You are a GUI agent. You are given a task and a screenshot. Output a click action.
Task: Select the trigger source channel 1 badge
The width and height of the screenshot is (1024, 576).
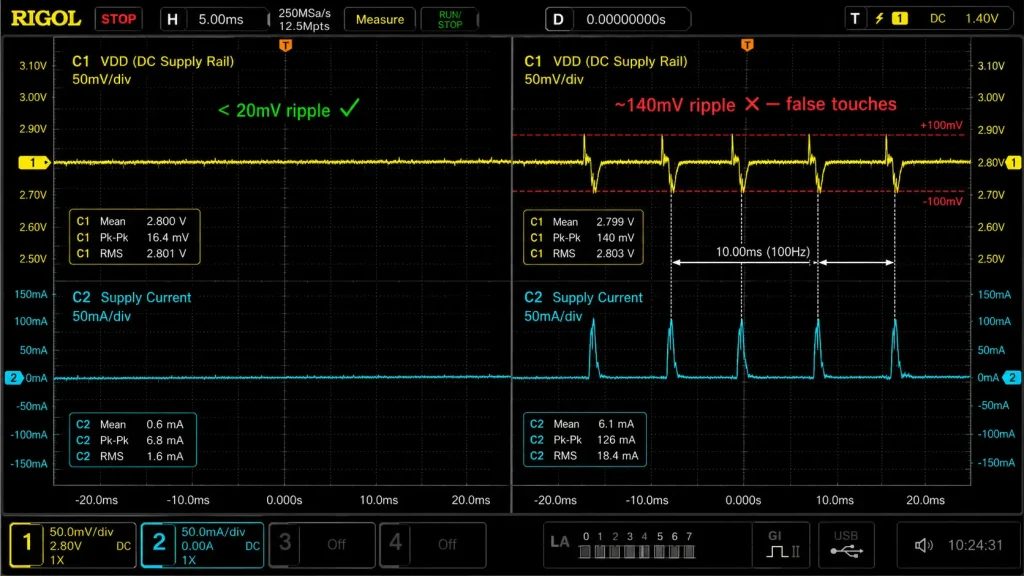point(900,19)
